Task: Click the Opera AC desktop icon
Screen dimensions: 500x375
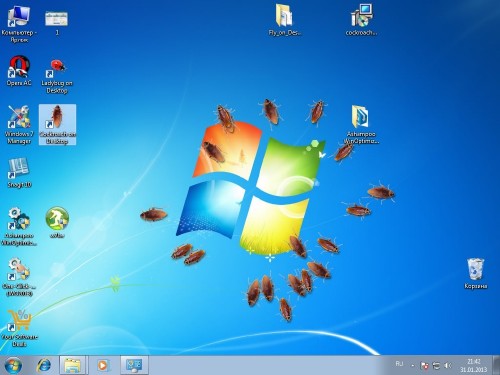Action: [19, 71]
